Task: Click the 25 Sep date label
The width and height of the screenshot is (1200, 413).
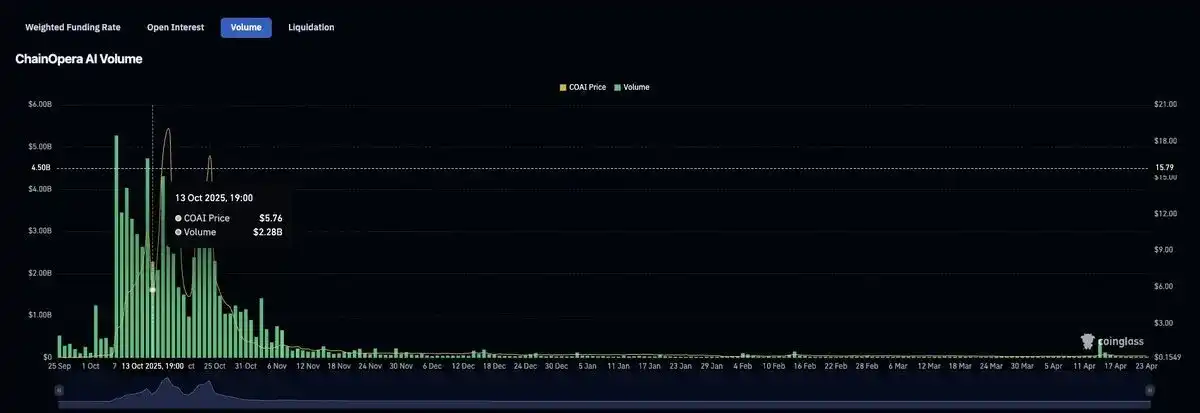Action: pos(59,366)
